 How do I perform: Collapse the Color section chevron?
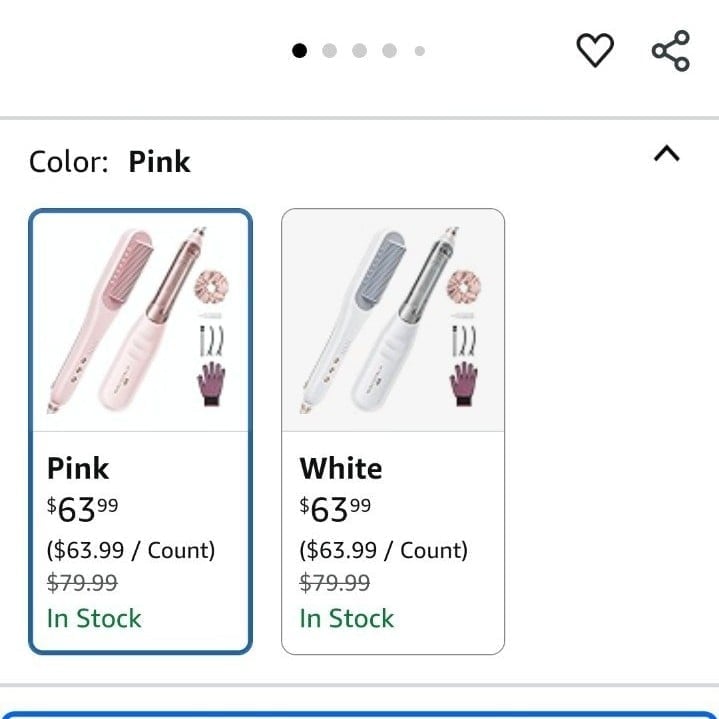[x=667, y=154]
